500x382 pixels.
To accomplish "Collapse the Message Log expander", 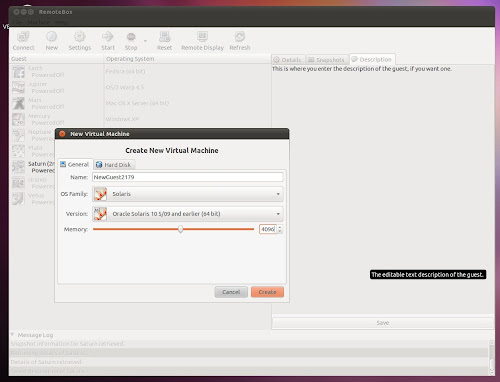I will (x=12, y=334).
